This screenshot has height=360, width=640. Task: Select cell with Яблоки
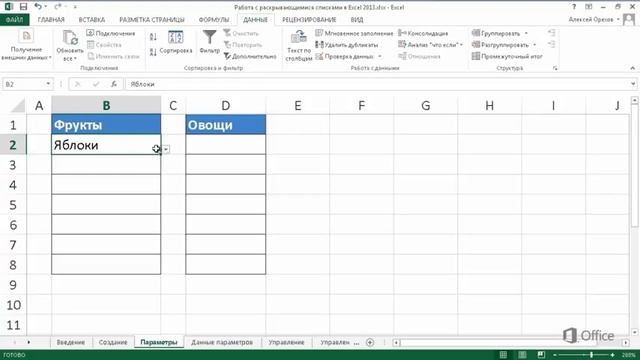click(106, 144)
